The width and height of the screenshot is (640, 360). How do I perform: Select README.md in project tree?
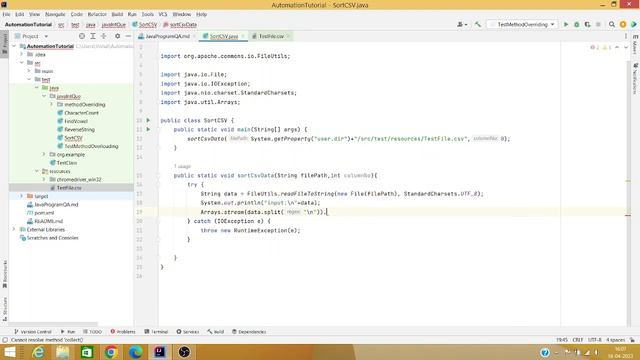tap(48, 221)
